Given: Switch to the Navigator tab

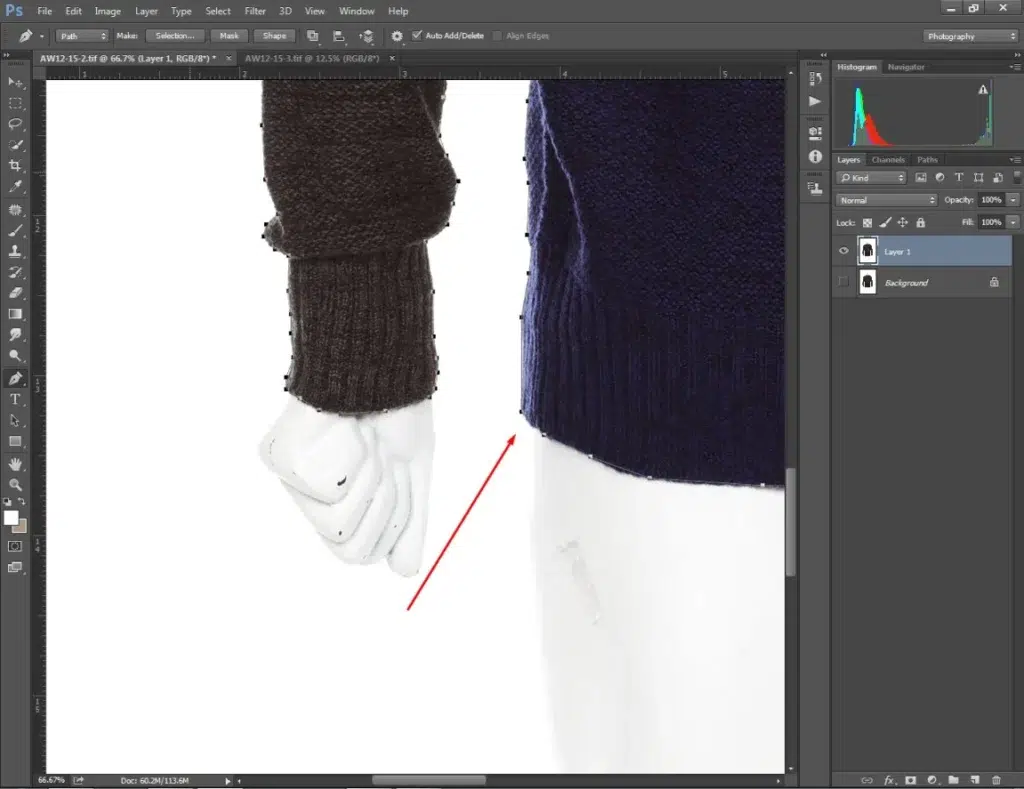Looking at the screenshot, I should click(x=906, y=67).
